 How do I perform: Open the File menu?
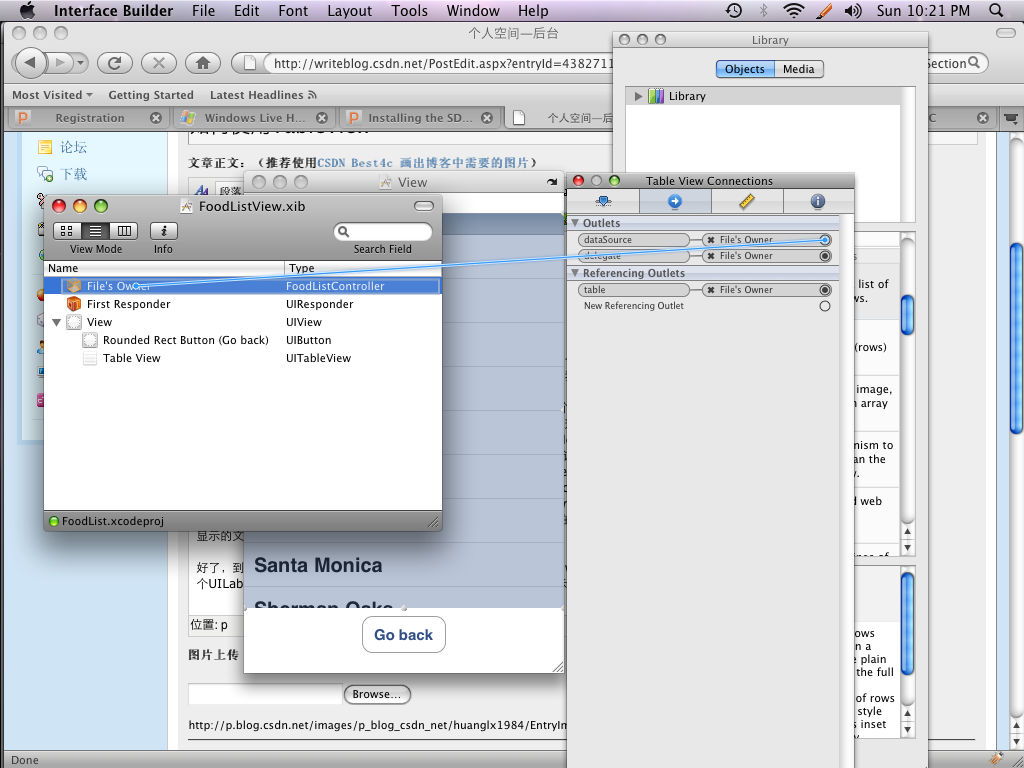[203, 10]
